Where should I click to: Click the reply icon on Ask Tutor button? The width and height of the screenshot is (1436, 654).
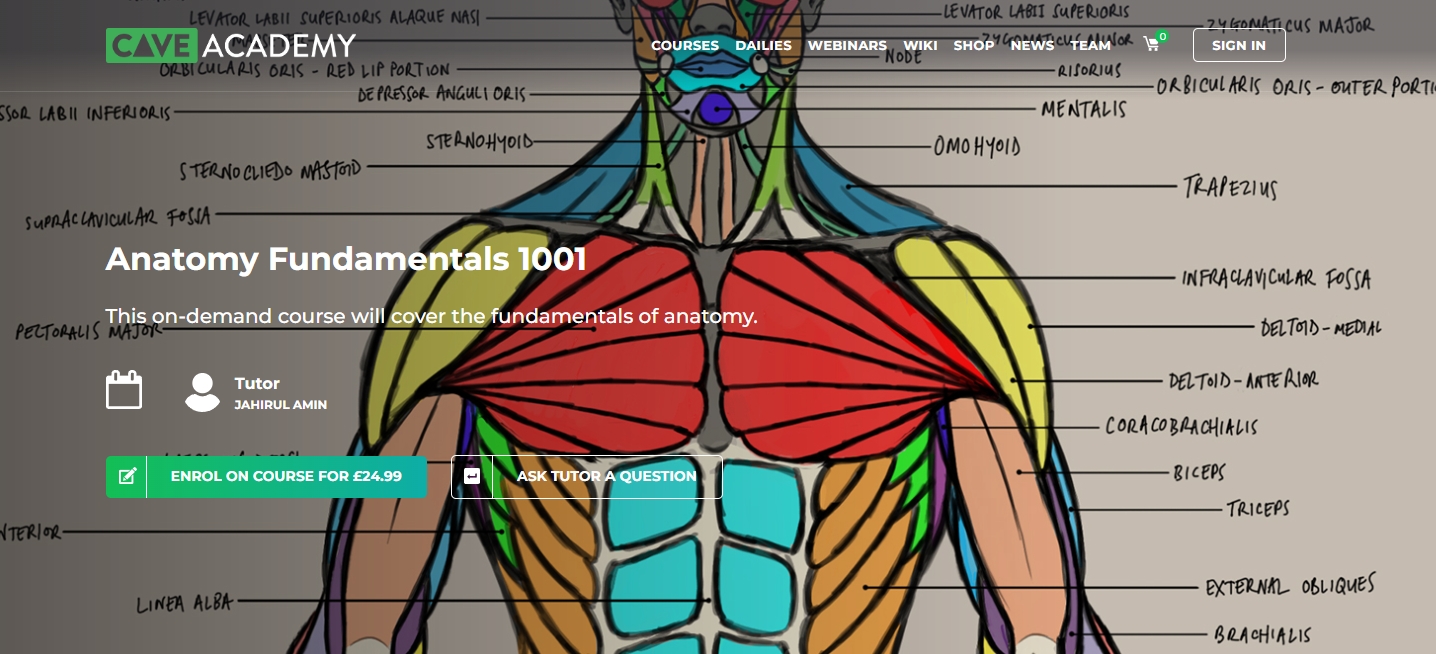(x=472, y=476)
